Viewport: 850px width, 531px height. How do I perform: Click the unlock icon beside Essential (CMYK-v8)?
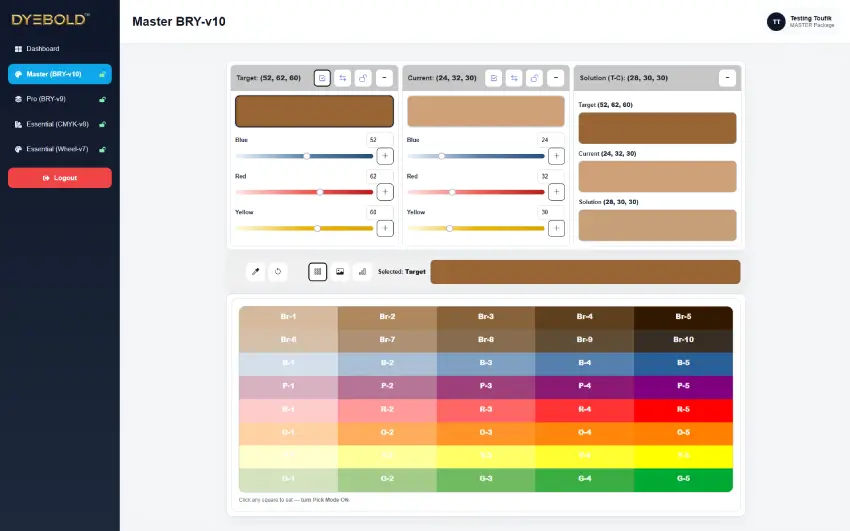pos(102,124)
